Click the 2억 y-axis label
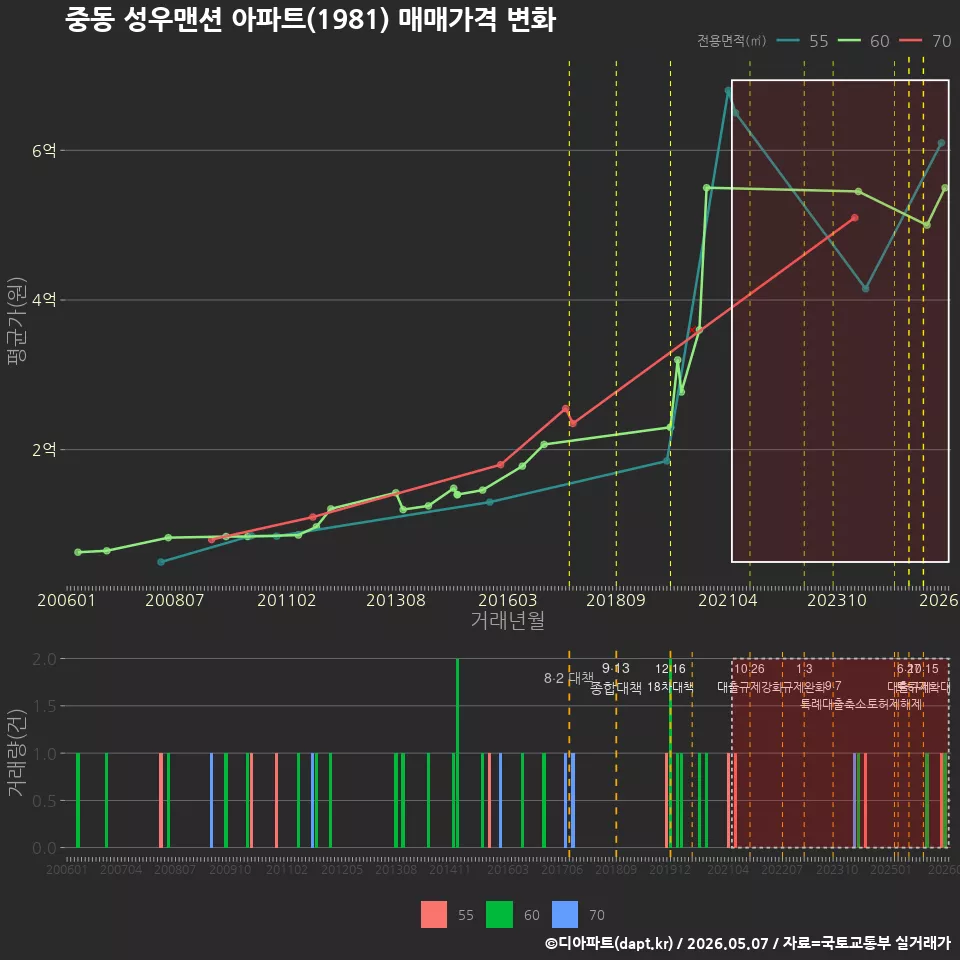The image size is (960, 960). click(44, 450)
